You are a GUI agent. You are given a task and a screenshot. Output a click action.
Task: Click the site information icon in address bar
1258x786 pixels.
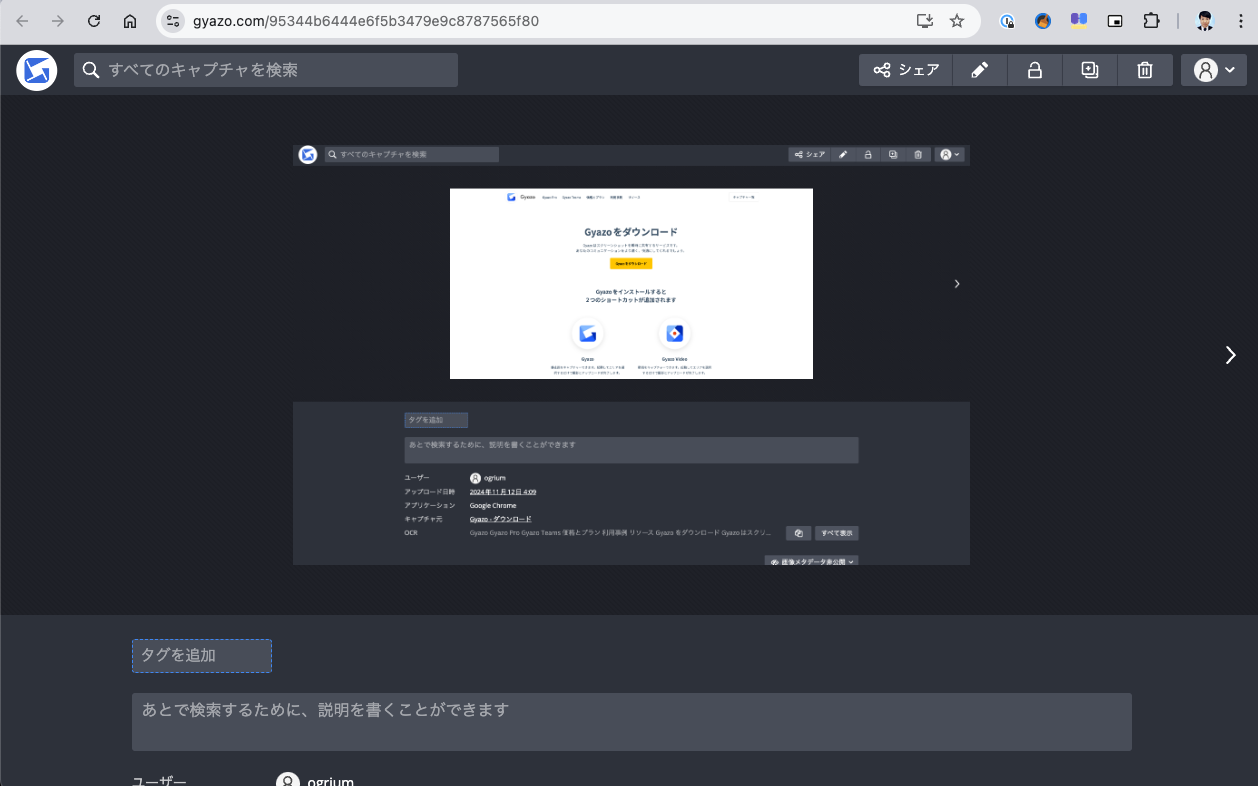point(173,21)
